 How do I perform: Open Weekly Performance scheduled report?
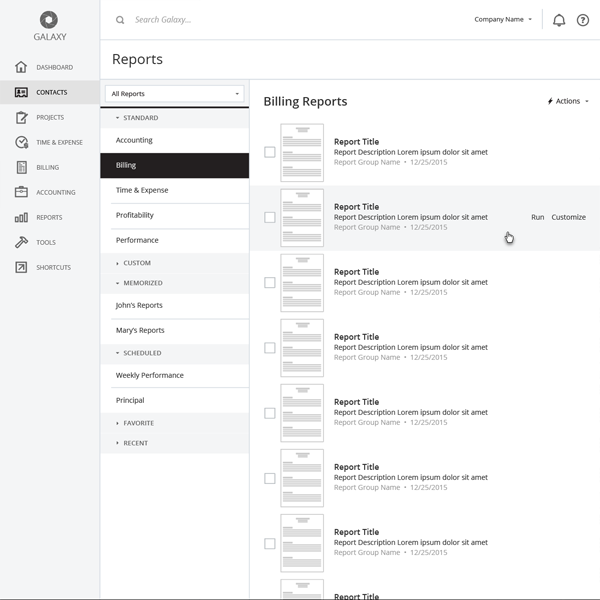174,375
